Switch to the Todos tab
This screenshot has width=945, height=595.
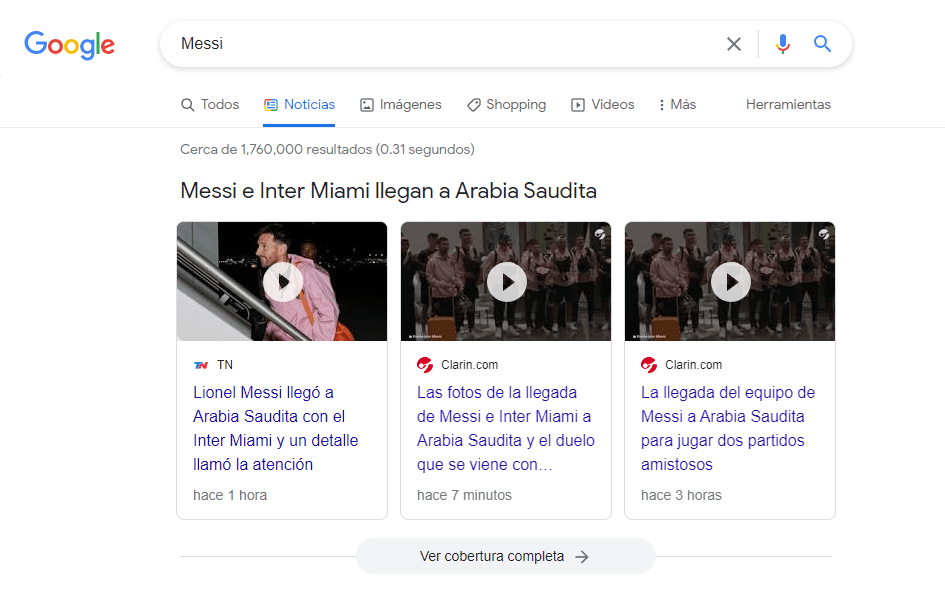point(210,104)
